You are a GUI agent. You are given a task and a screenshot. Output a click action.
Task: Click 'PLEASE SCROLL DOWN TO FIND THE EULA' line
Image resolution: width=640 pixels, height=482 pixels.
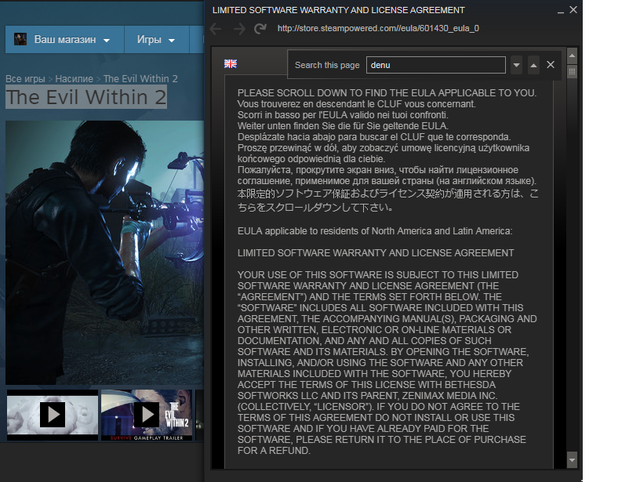click(x=387, y=93)
